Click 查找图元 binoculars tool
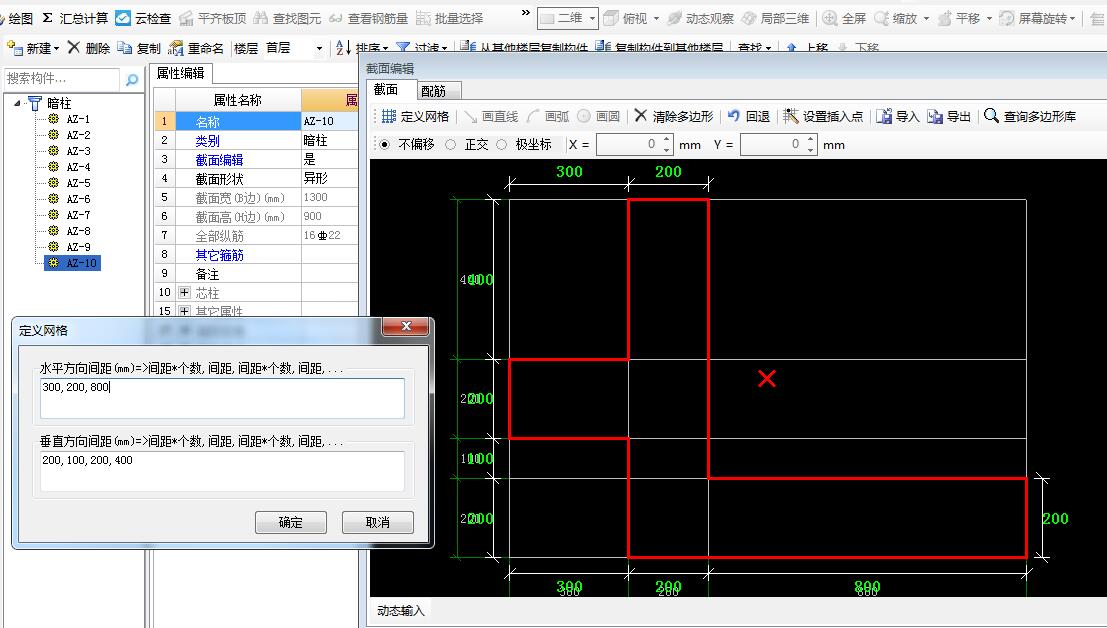 (287, 18)
